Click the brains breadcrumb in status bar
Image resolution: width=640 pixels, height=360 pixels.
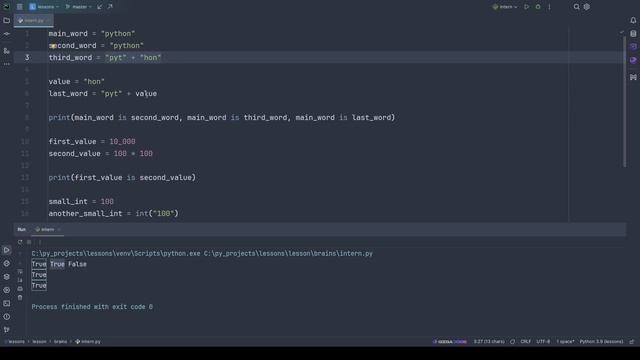point(60,342)
